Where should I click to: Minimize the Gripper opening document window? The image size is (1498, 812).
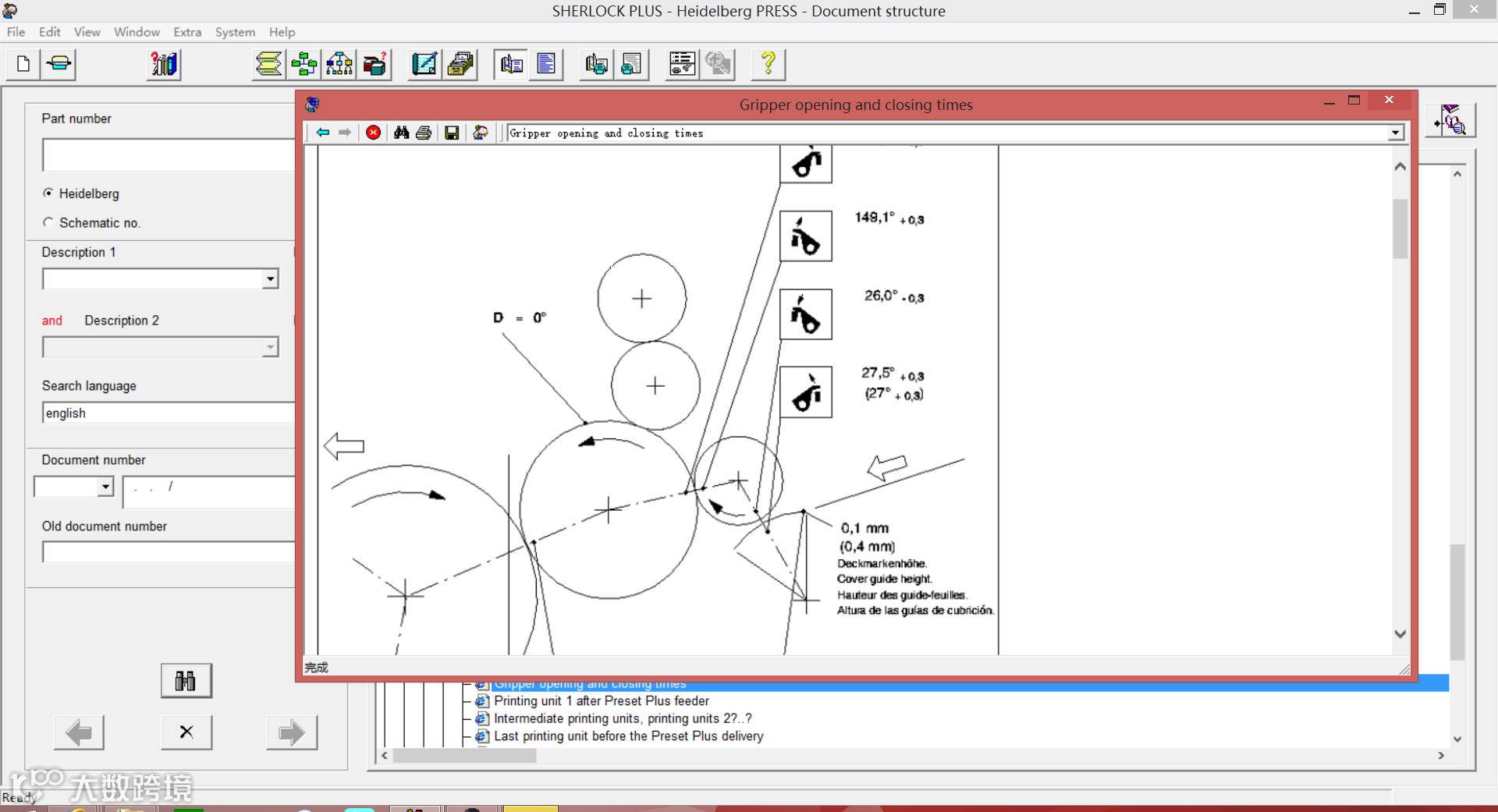click(x=1329, y=101)
